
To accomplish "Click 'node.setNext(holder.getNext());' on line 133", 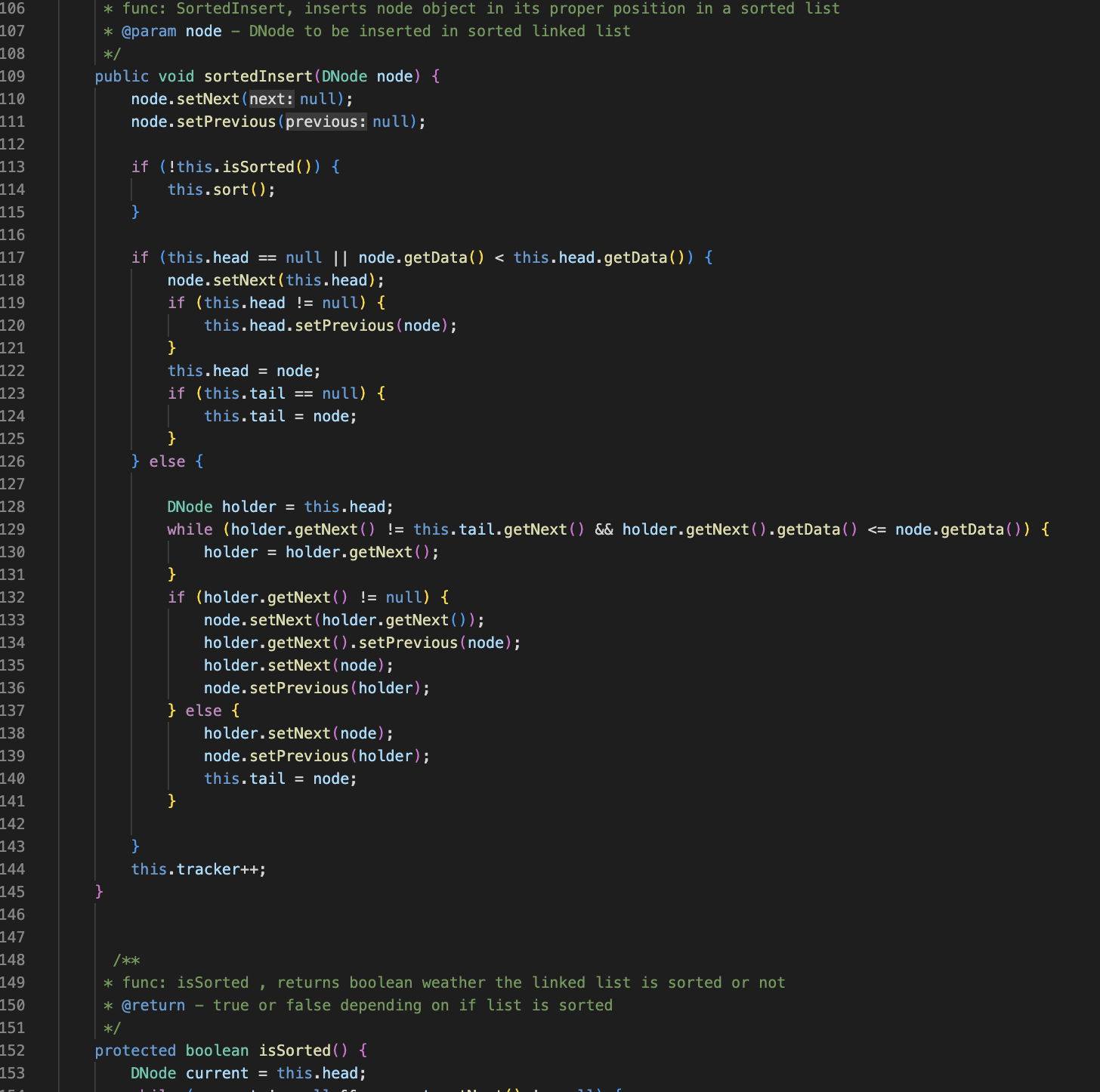I will click(345, 620).
